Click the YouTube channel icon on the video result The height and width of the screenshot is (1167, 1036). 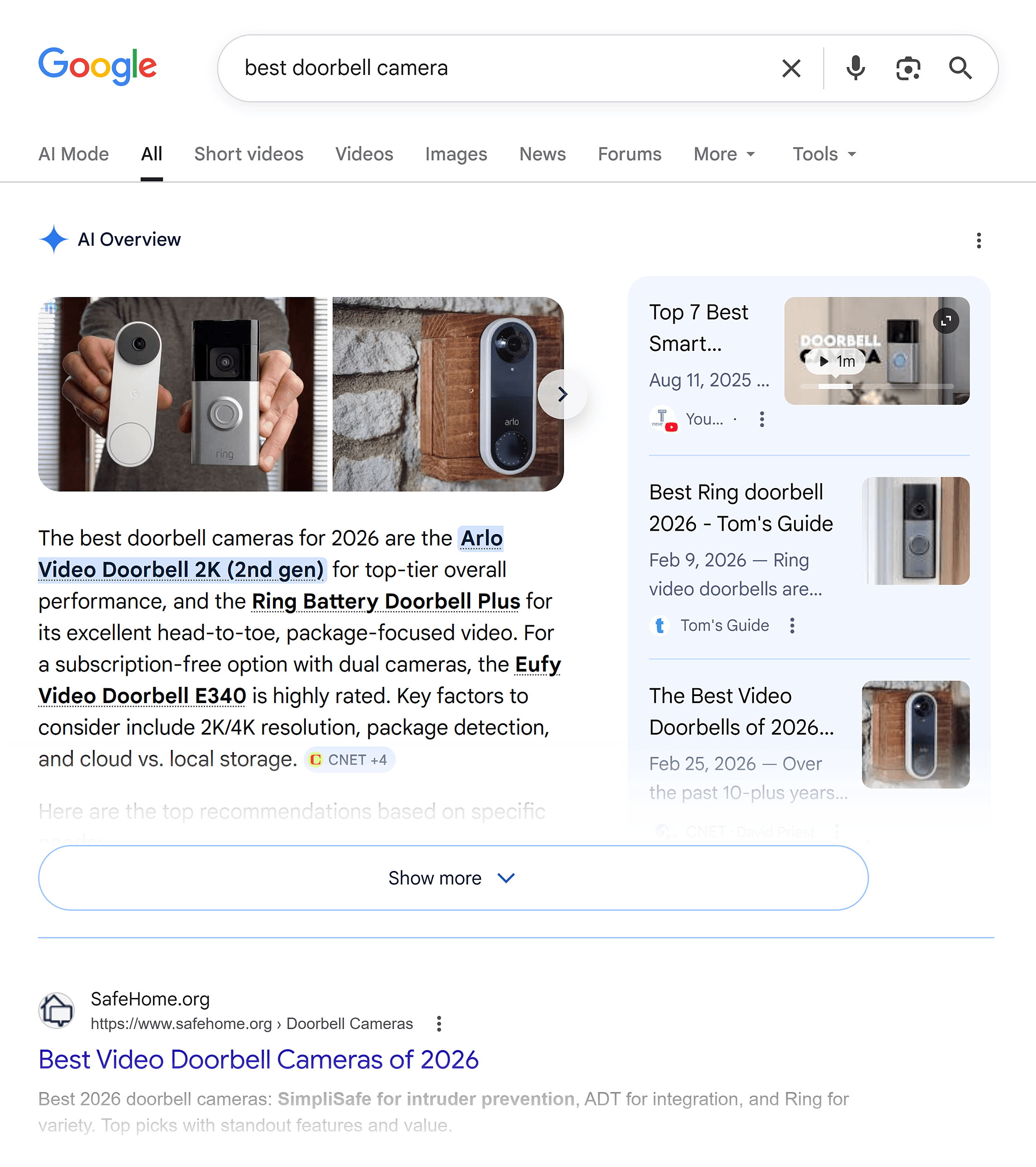tap(665, 419)
